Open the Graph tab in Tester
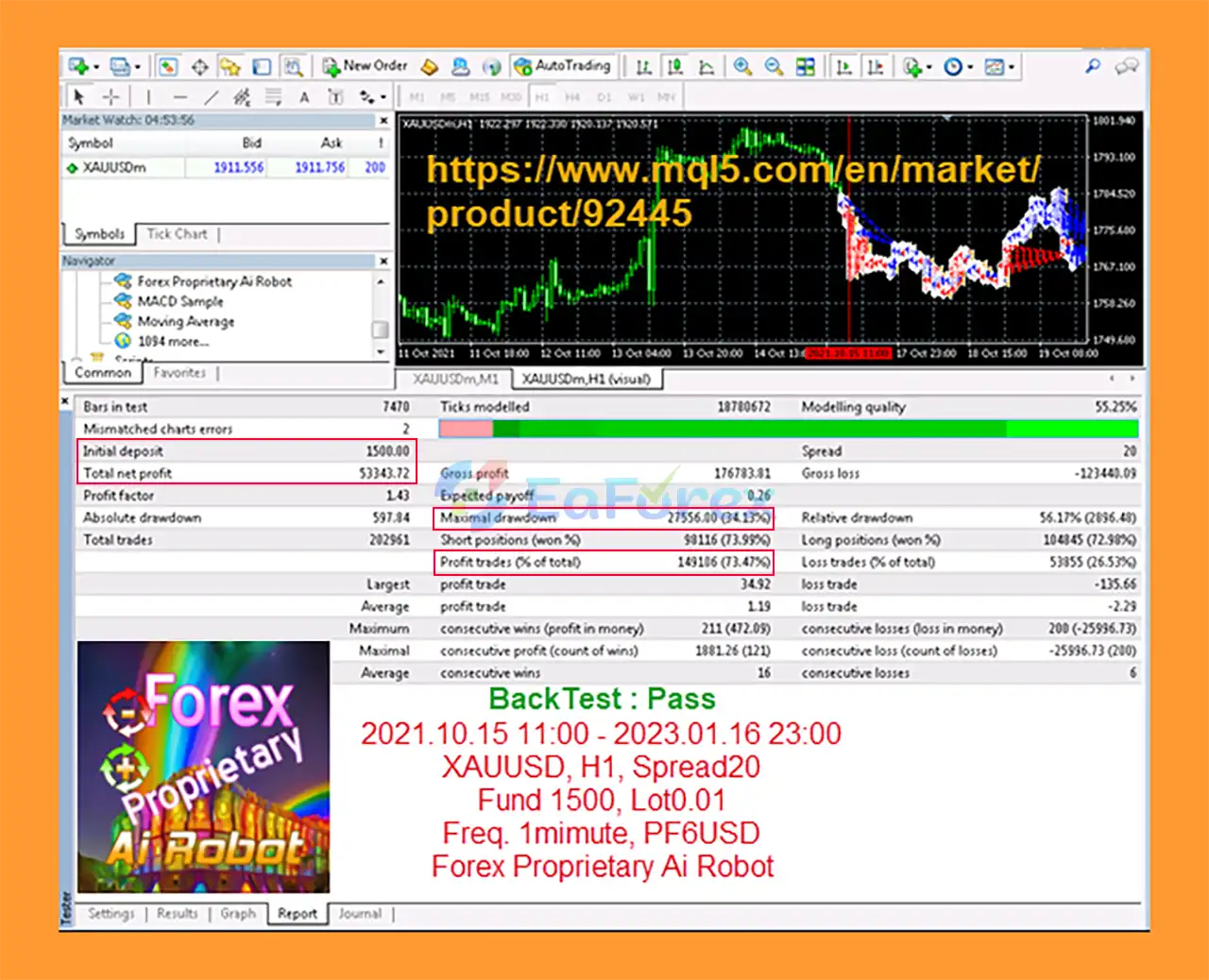Screen dimensions: 1209x980 (238, 913)
